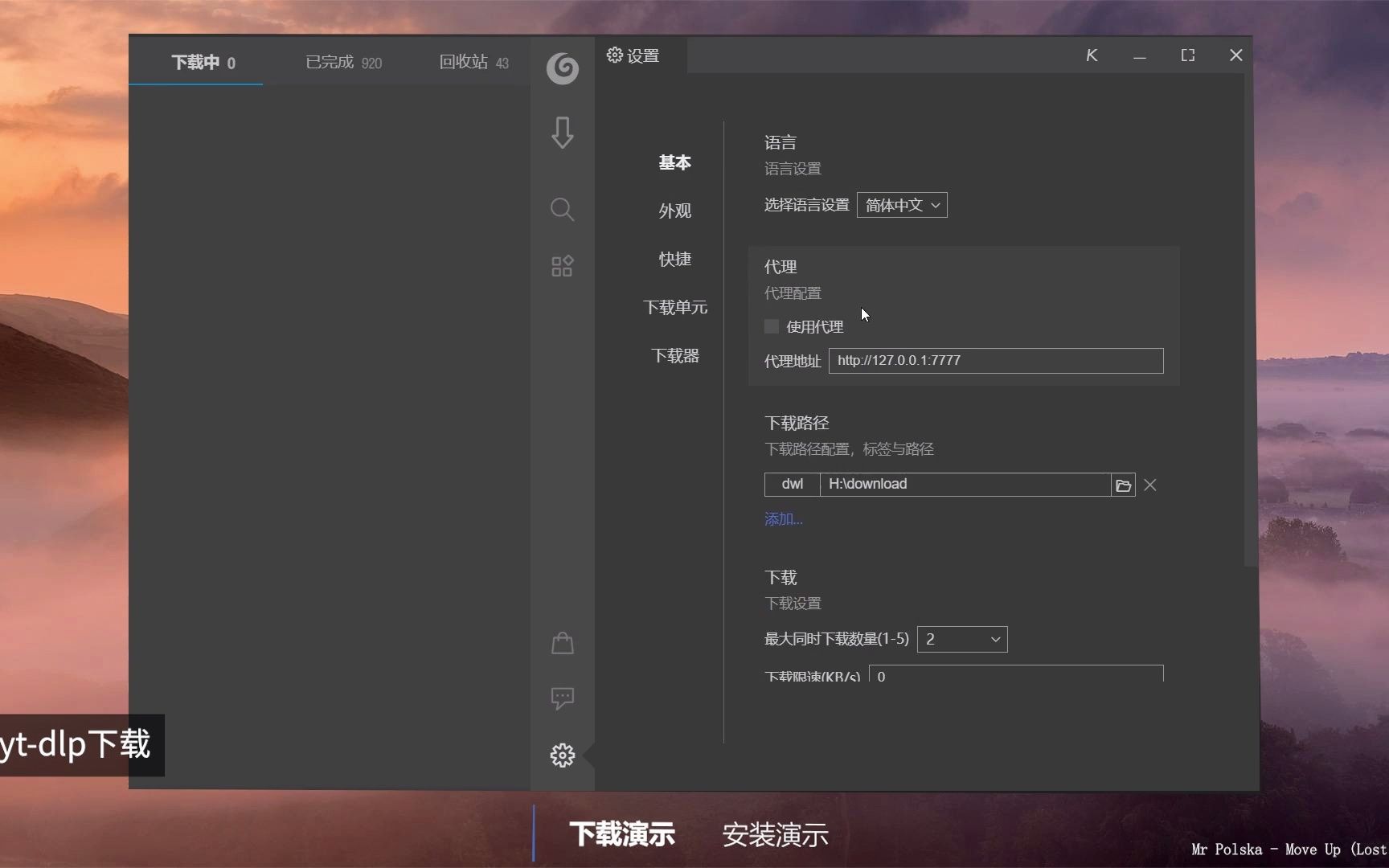Open the max simultaneous downloads dropdown
The width and height of the screenshot is (1389, 868).
point(962,640)
